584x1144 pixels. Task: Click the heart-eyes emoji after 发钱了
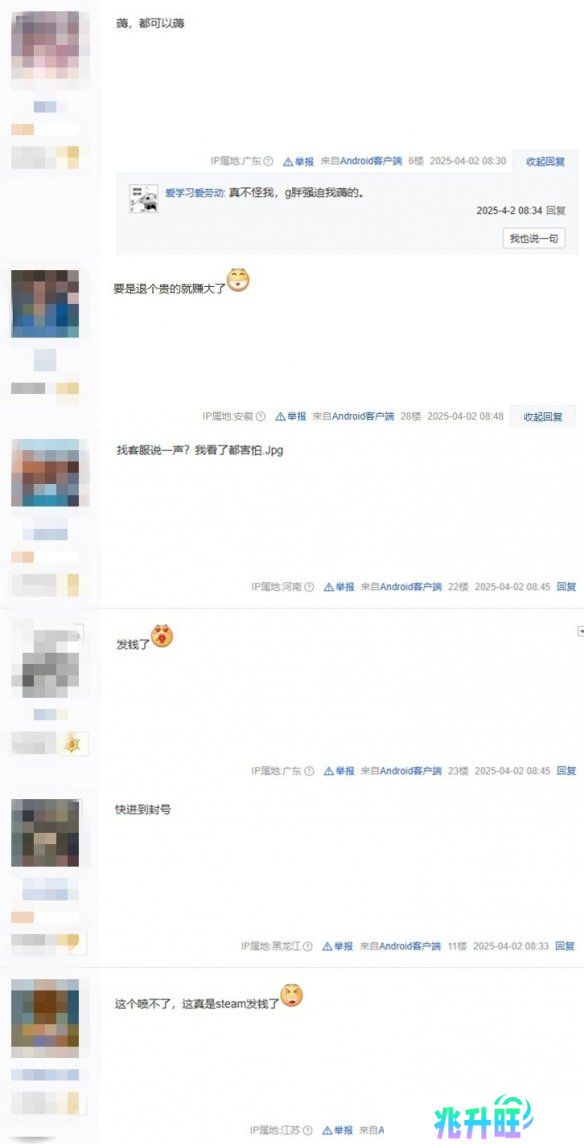[x=162, y=635]
